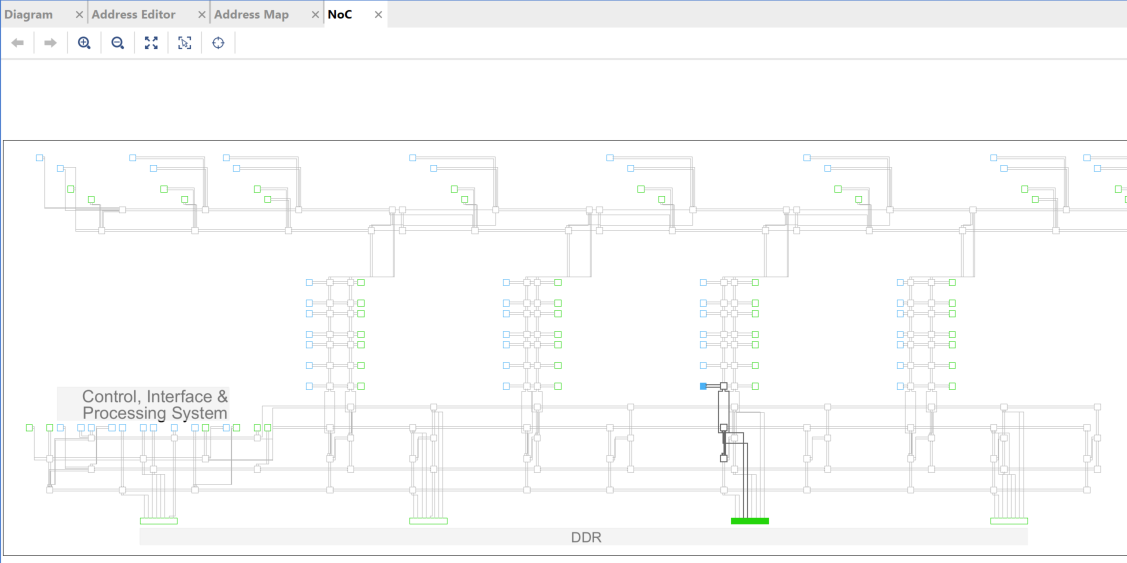The height and width of the screenshot is (563, 1127).
Task: Switch to the Diagram tab
Action: pos(29,14)
